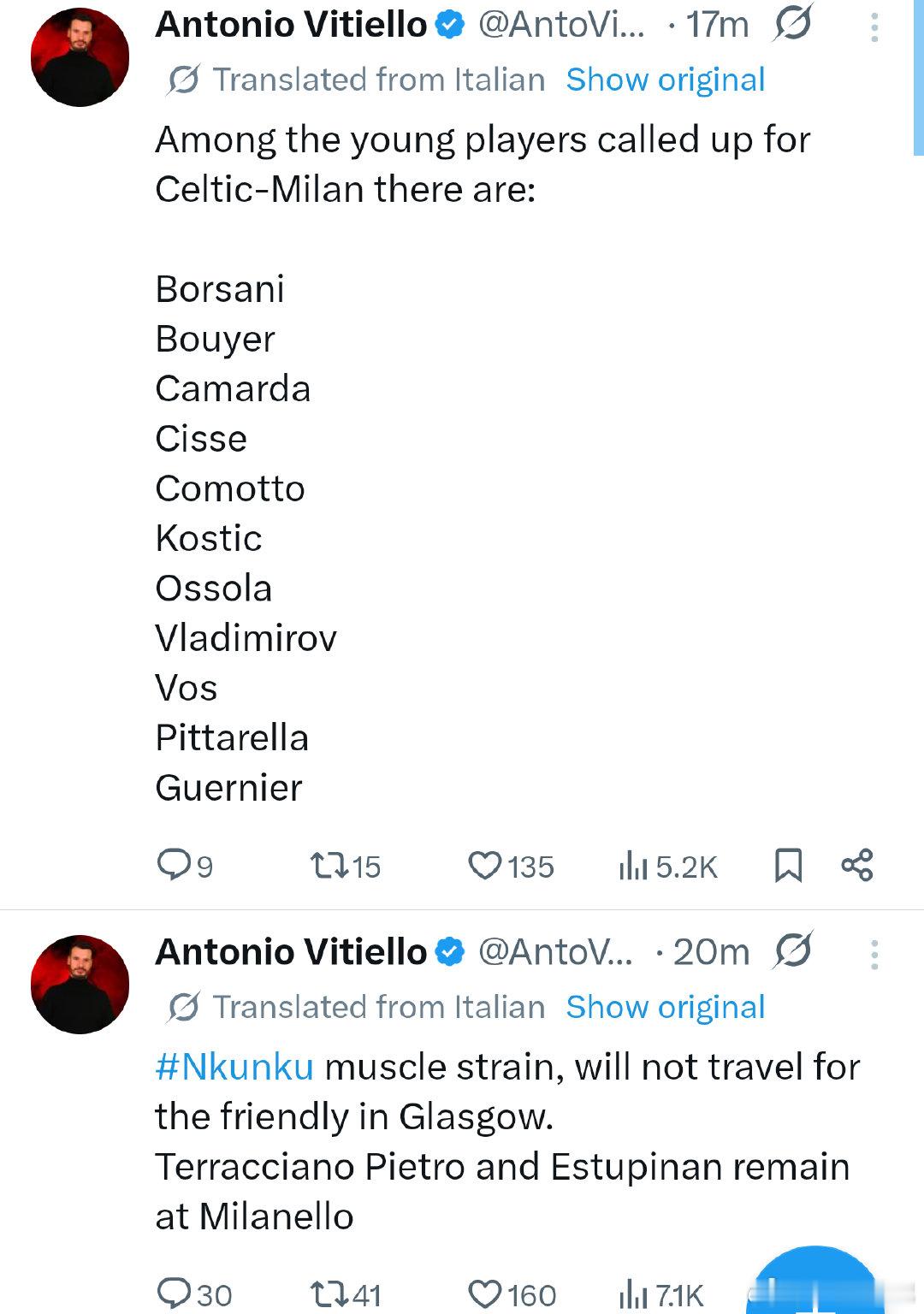Retweet the young players list tweet
The image size is (924, 1314).
point(345,866)
